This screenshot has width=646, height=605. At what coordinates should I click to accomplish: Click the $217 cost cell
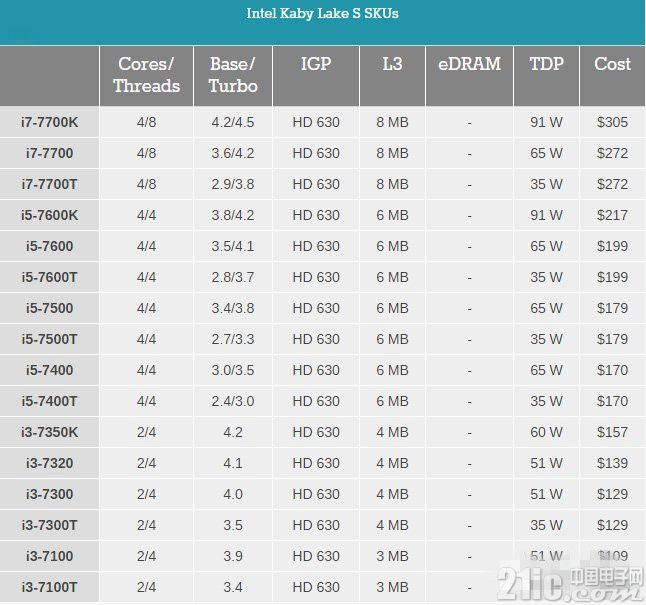(x=612, y=215)
